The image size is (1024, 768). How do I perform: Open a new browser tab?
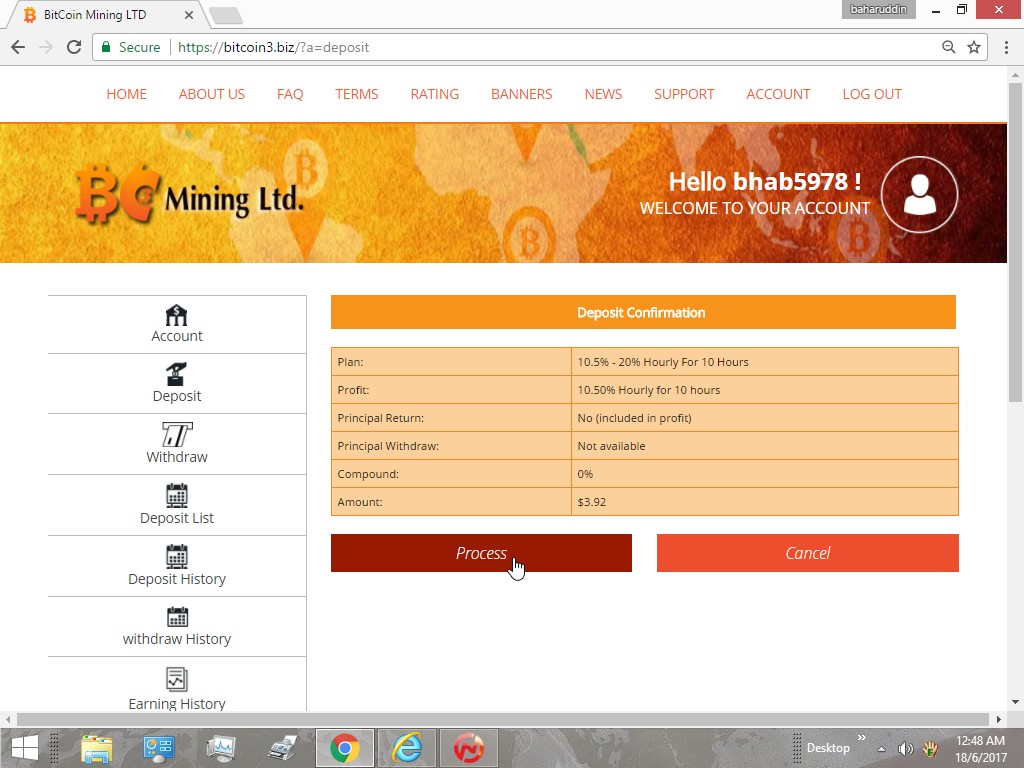(x=227, y=15)
